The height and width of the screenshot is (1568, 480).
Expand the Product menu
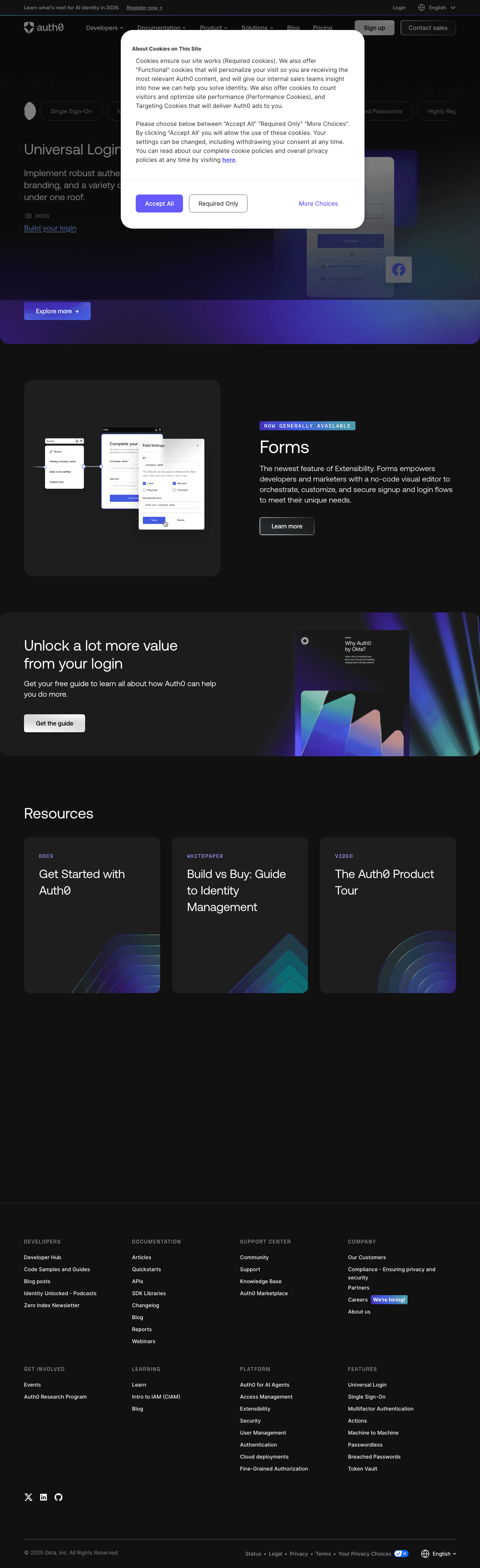coord(213,28)
